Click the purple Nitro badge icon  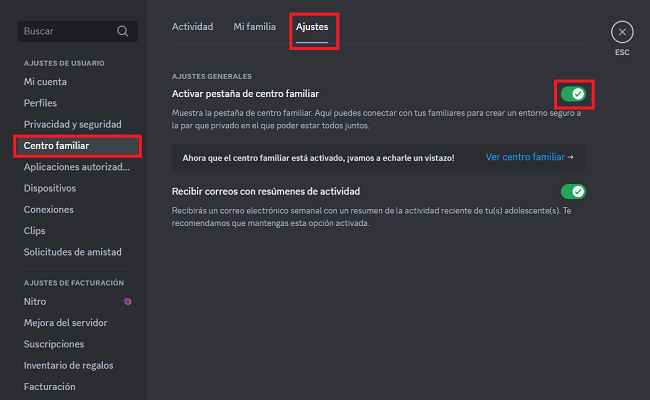coord(127,301)
